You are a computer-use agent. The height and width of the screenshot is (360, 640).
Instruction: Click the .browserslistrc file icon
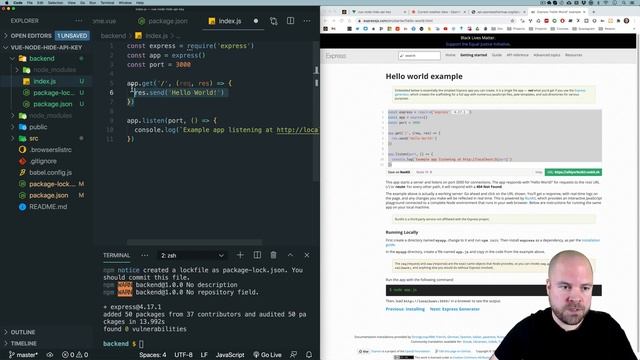tap(22, 150)
